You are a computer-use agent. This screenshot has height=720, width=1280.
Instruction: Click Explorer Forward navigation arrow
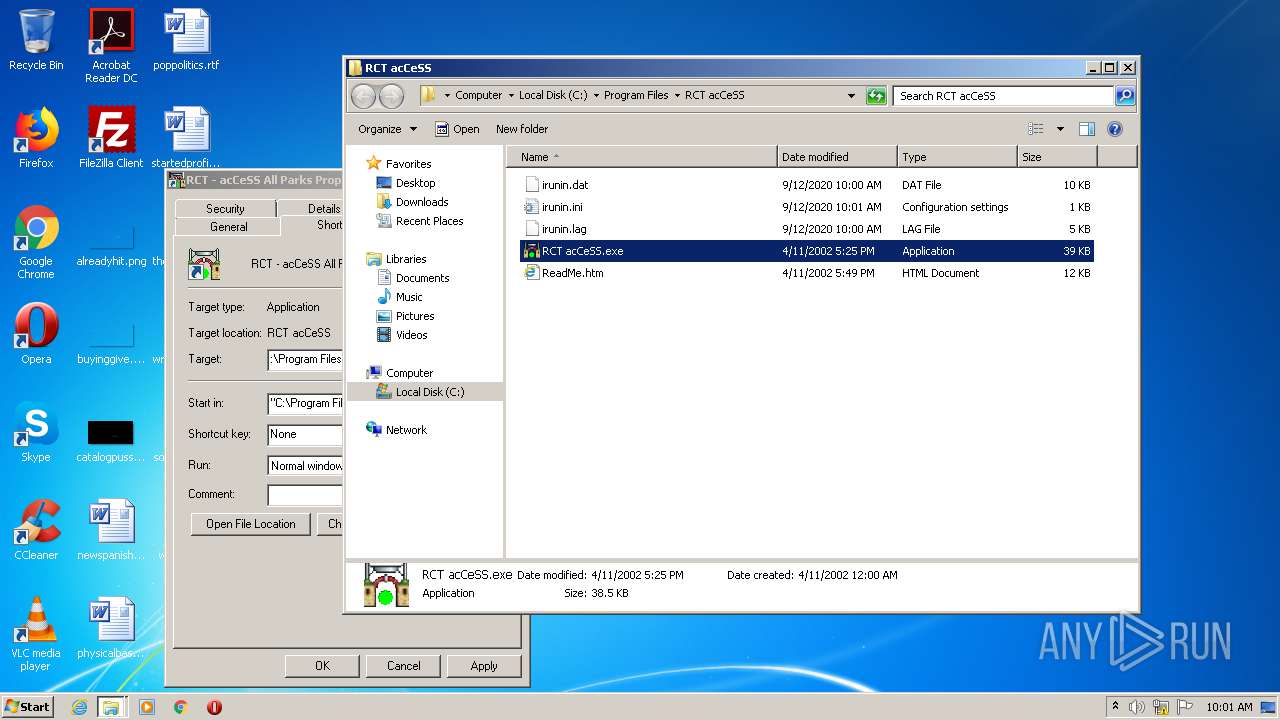tap(391, 96)
